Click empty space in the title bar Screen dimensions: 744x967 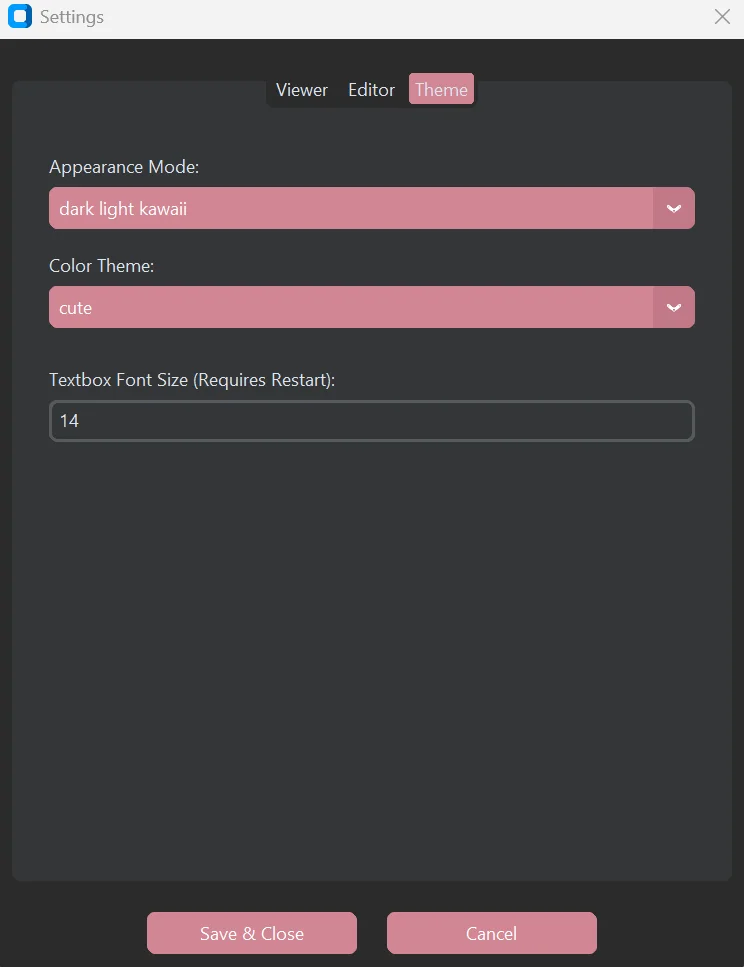point(407,17)
